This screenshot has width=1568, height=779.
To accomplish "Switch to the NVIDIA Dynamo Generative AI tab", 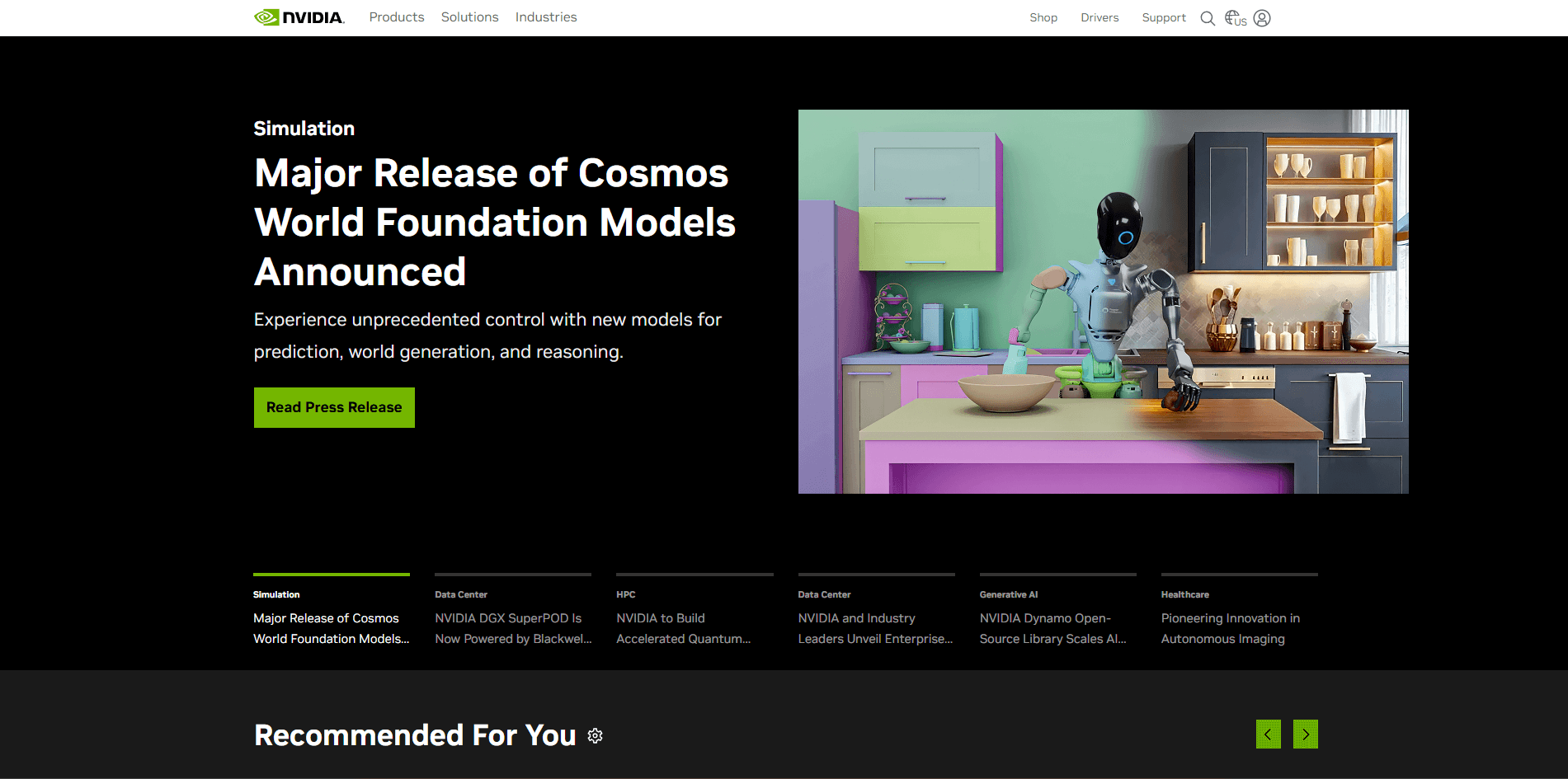I will tap(1057, 627).
